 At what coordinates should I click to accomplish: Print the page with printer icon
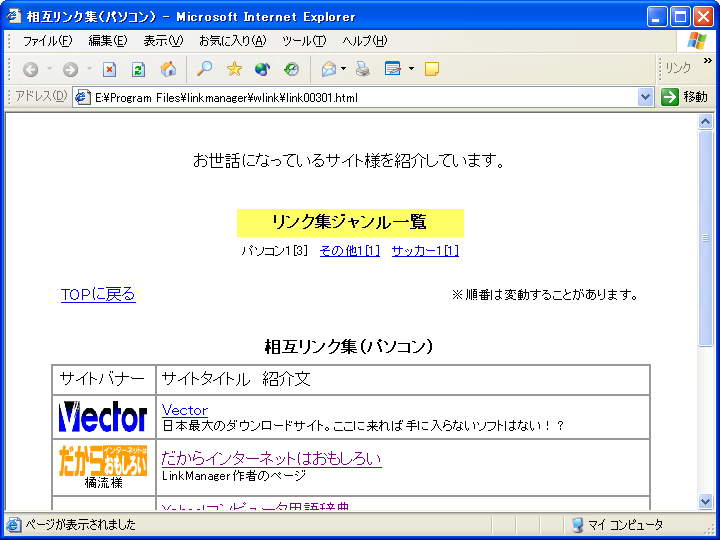pos(363,69)
